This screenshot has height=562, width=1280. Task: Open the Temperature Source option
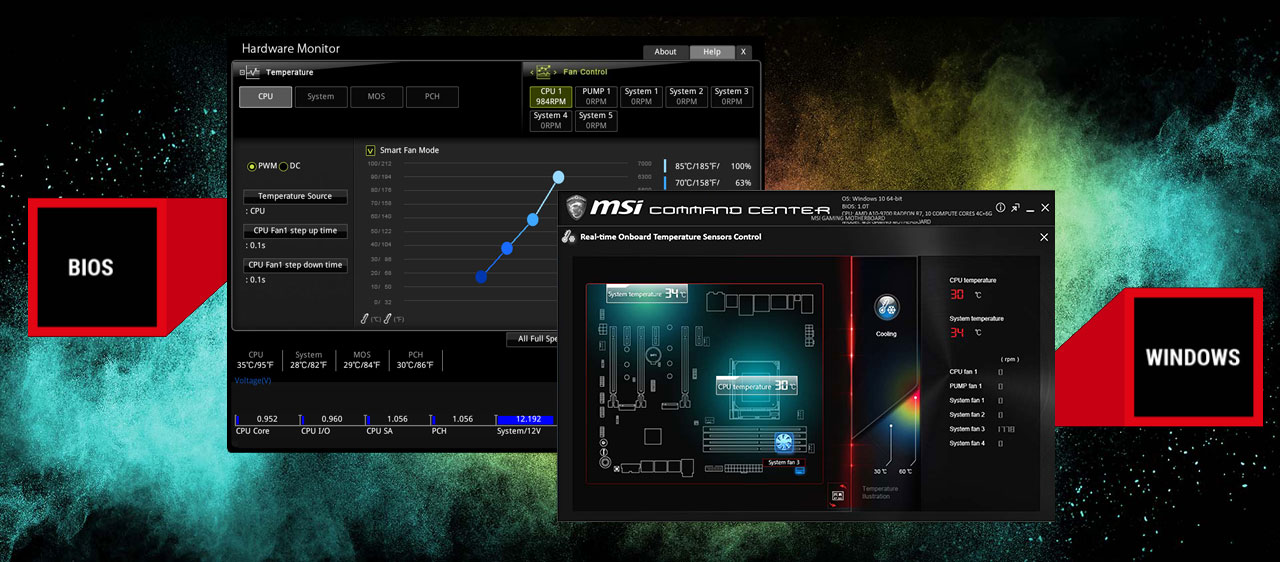click(x=295, y=196)
